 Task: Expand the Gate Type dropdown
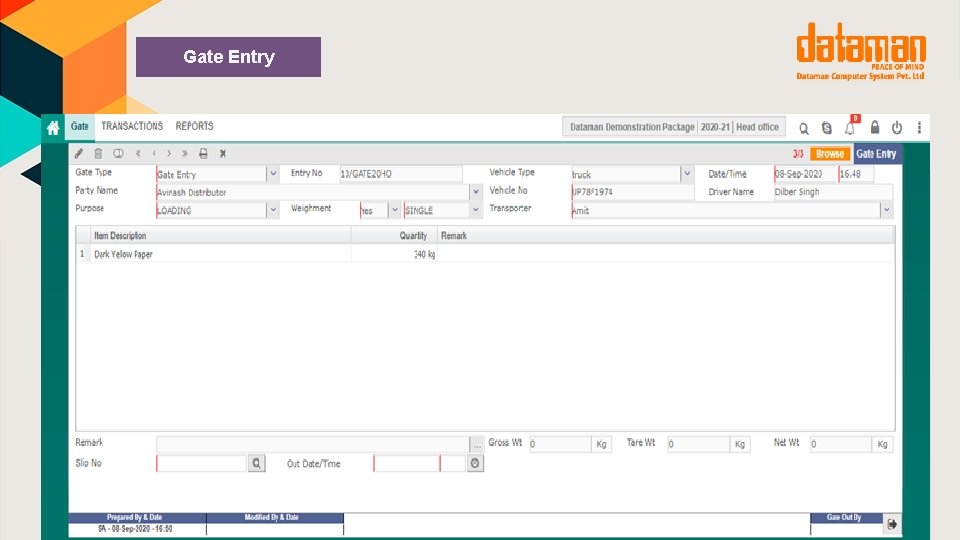tap(273, 174)
